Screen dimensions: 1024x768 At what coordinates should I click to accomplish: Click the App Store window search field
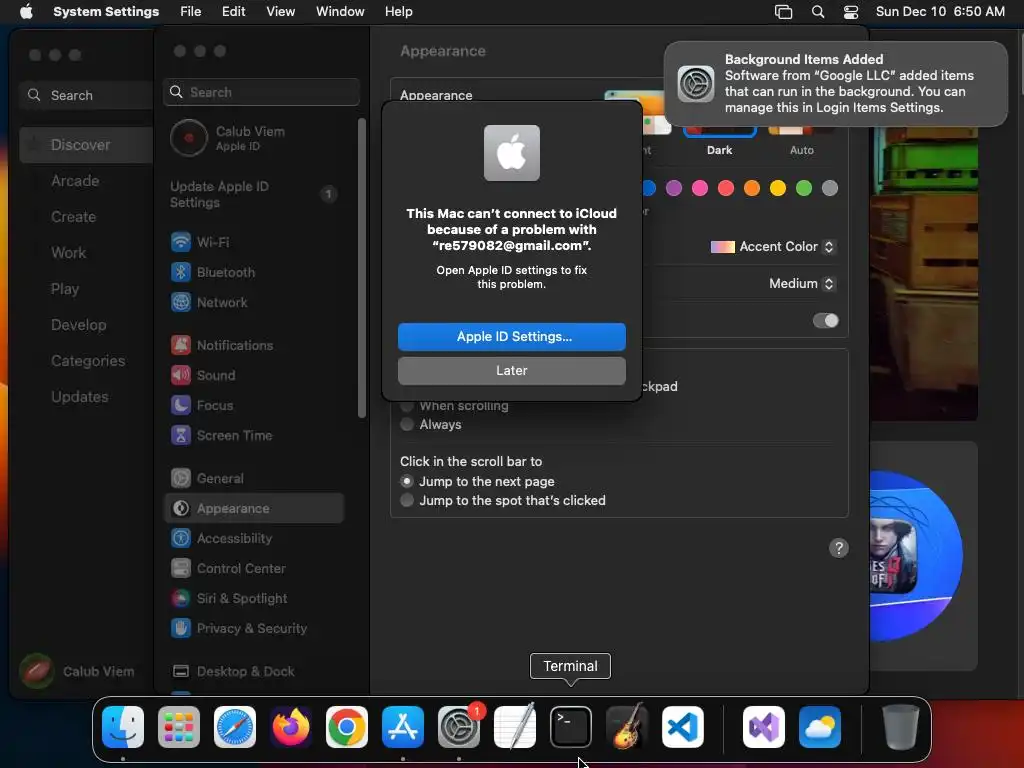(86, 95)
